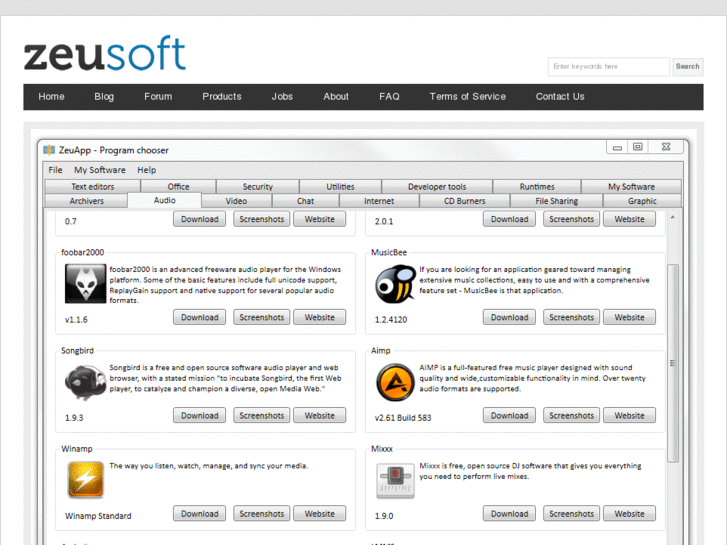Click the Songbird bird icon

click(x=85, y=382)
